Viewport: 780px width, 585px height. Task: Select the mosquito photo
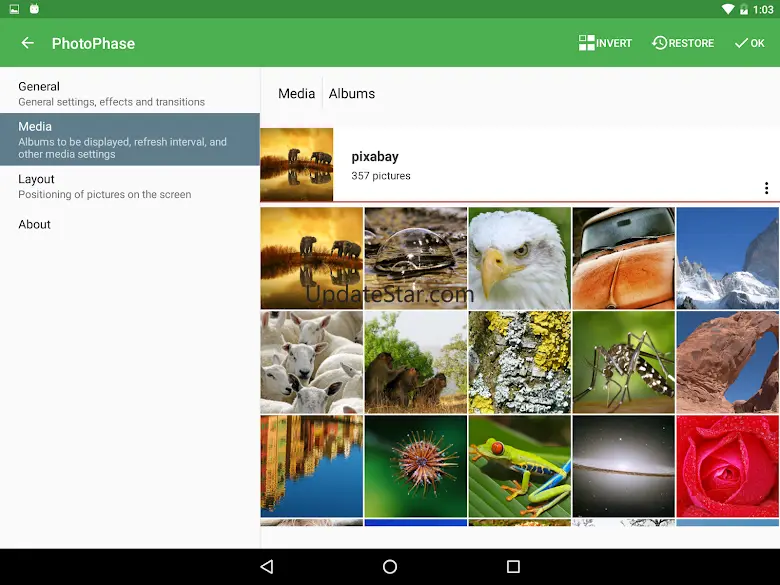click(623, 362)
